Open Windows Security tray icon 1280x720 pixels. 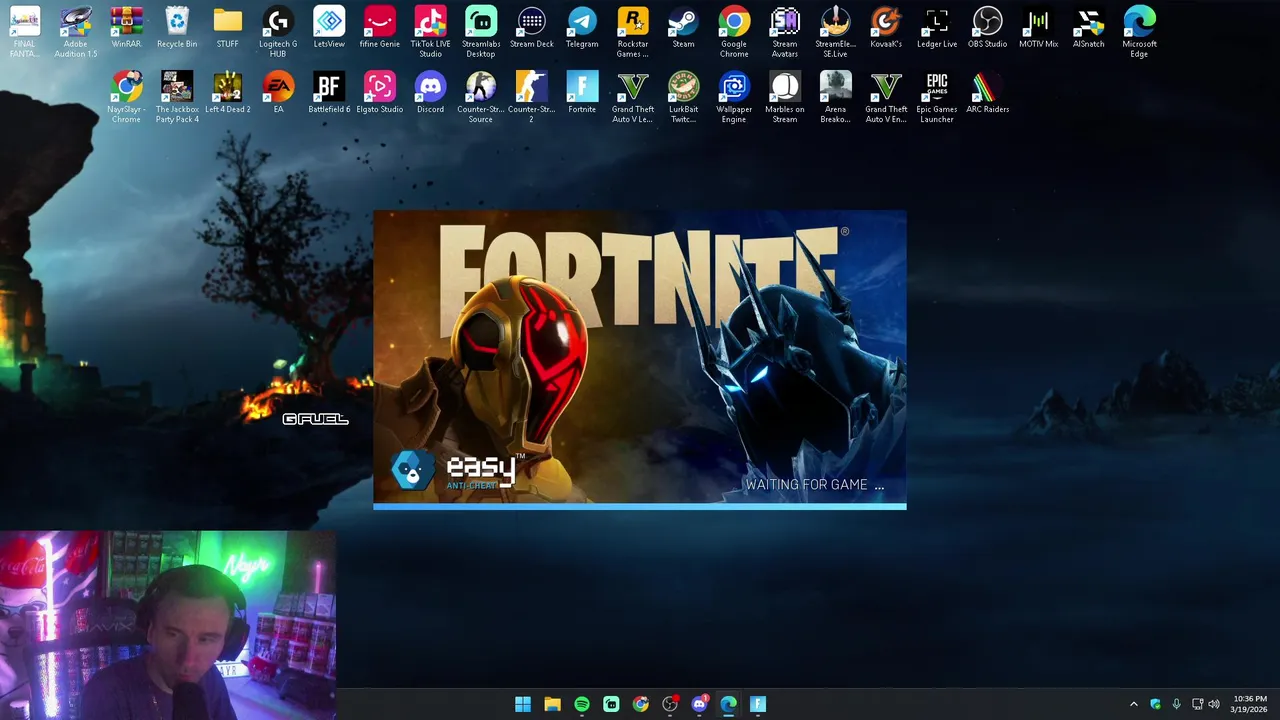[x=1155, y=704]
